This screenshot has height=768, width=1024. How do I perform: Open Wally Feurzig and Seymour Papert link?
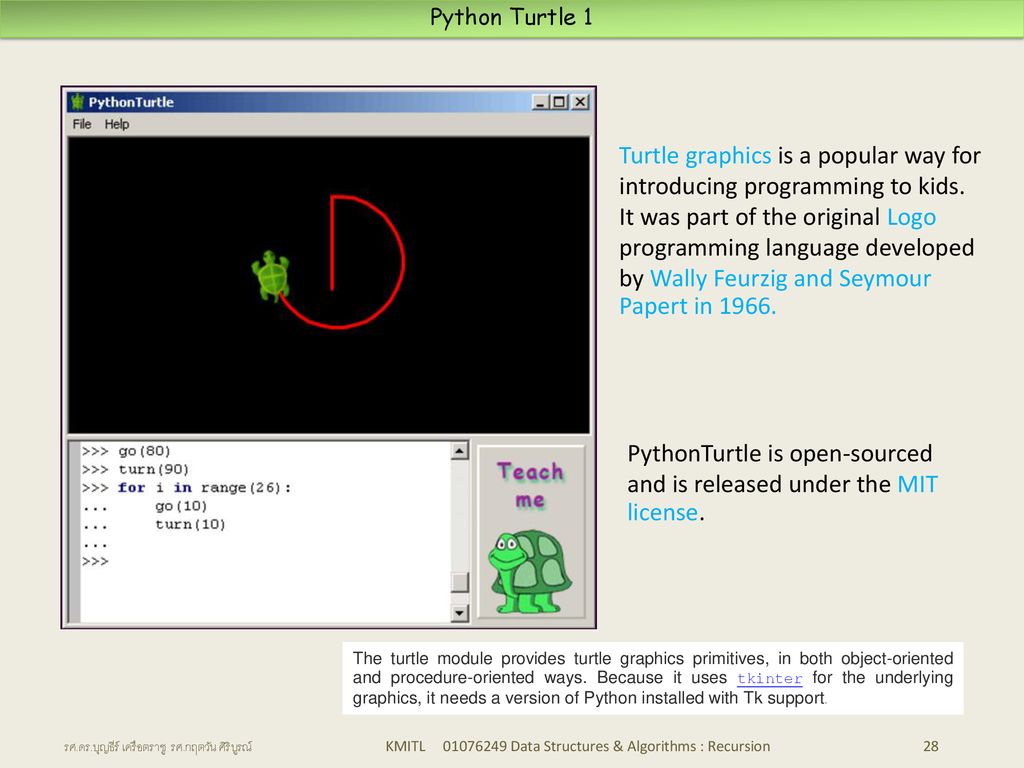[x=775, y=292]
